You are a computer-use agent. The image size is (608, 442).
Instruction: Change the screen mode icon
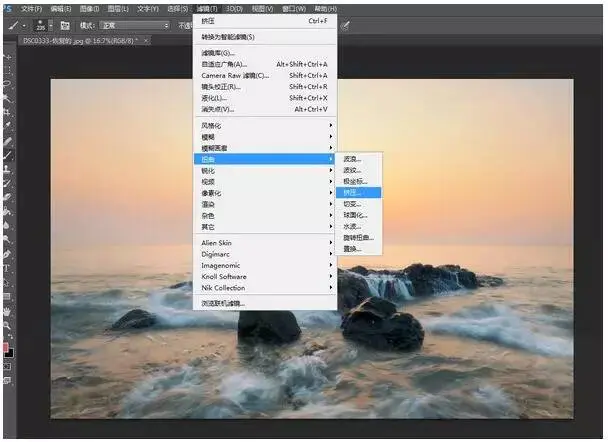(7, 380)
